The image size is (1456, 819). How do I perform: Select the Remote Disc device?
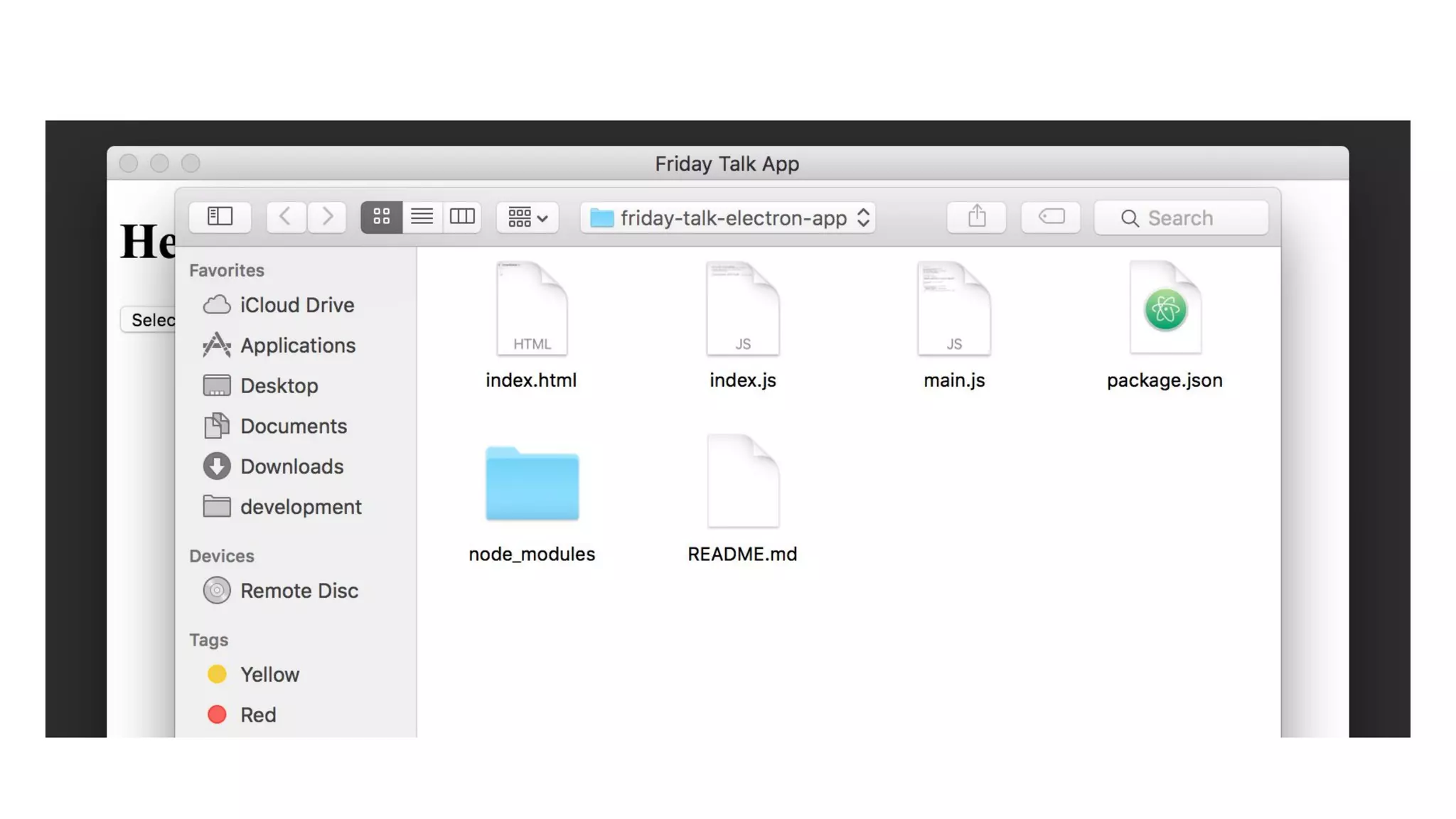pyautogui.click(x=299, y=591)
